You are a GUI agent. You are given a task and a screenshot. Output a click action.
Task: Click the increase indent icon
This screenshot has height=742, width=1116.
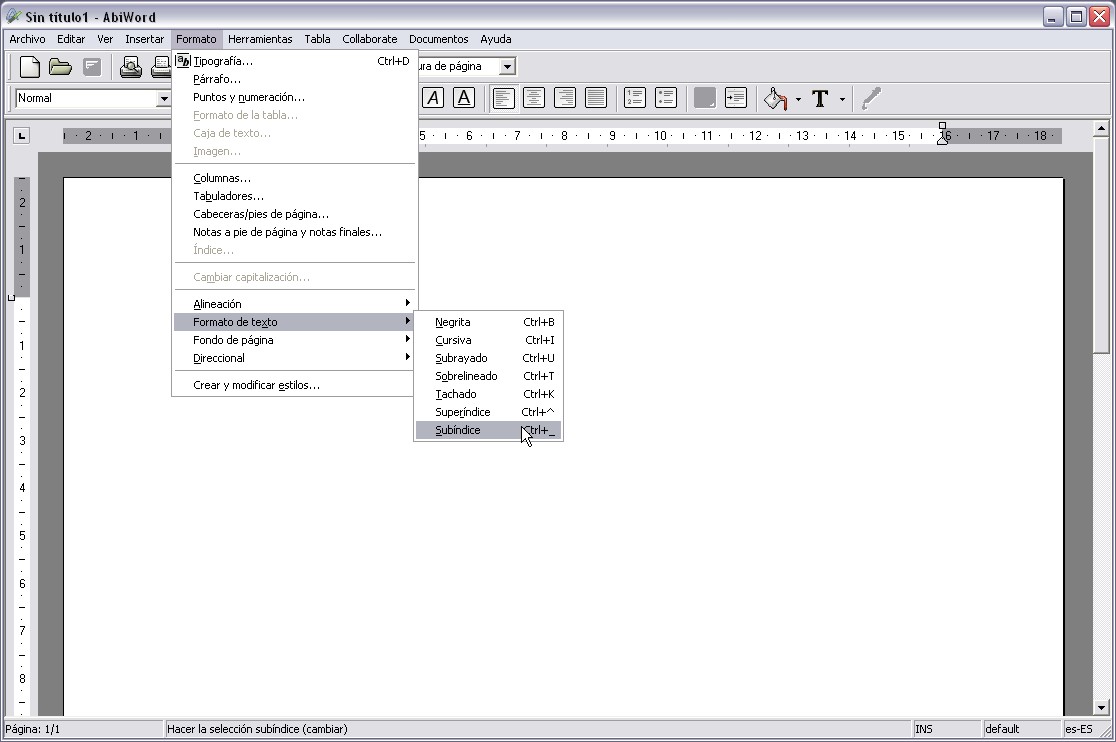(x=735, y=98)
